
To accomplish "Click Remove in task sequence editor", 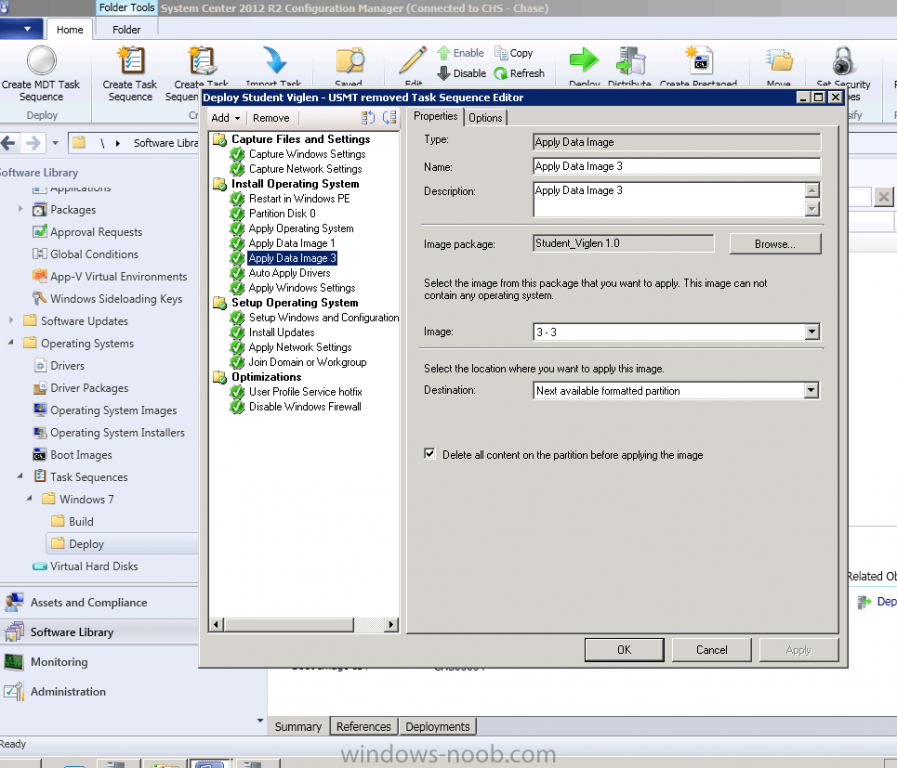I will tap(271, 118).
